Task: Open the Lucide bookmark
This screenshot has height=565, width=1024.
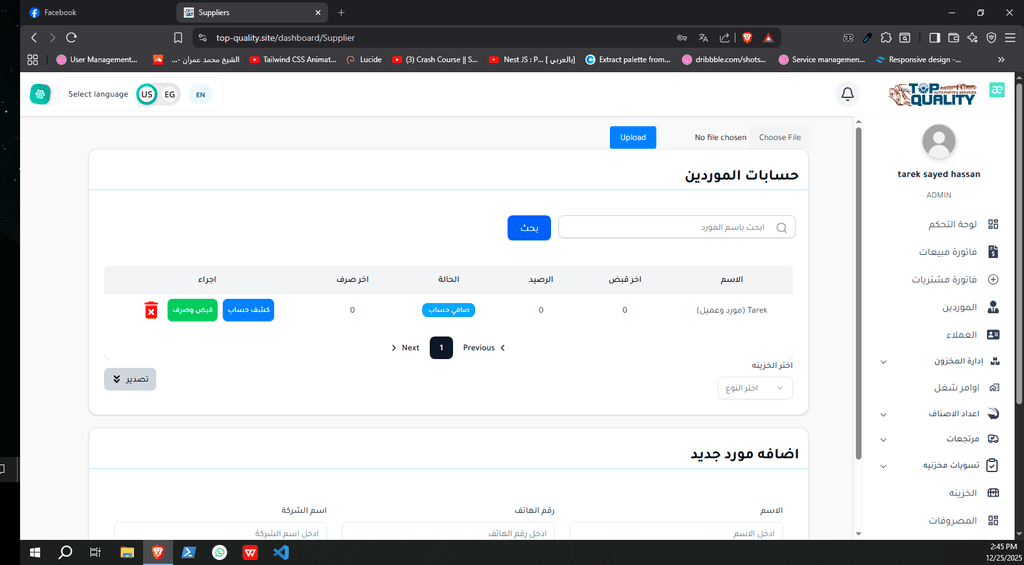Action: pyautogui.click(x=364, y=59)
